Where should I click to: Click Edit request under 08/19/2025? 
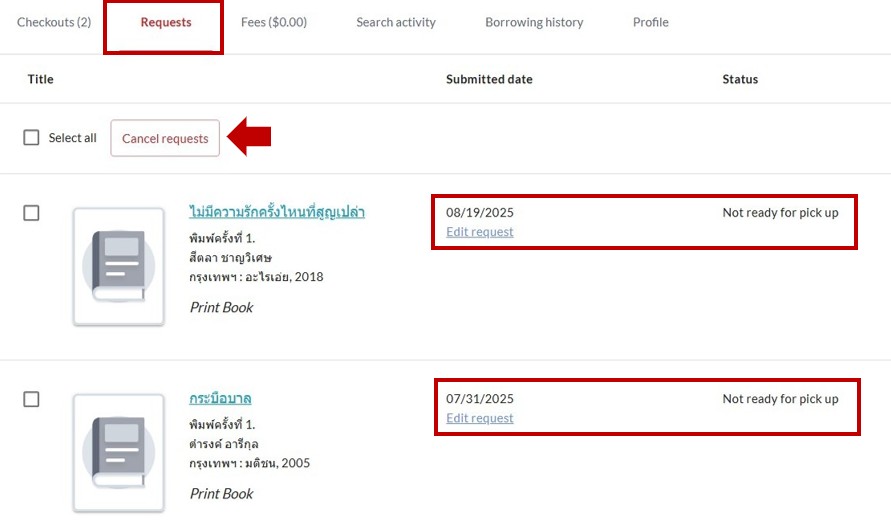[480, 232]
